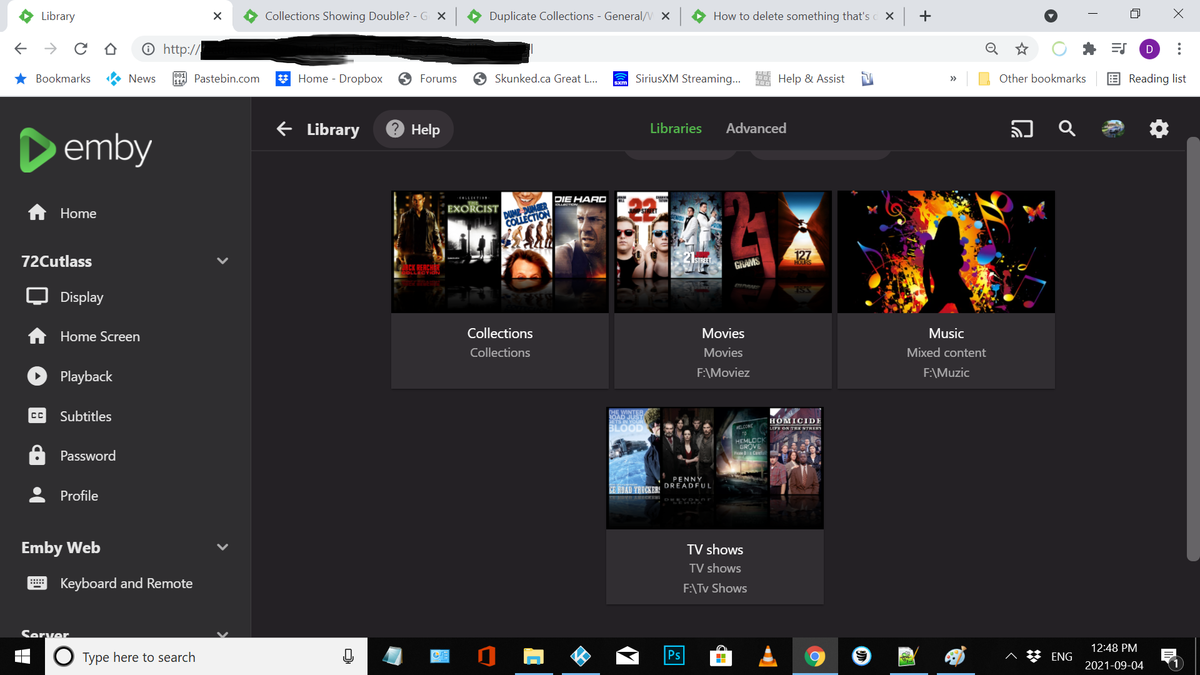Collapse the 72Cutlass sidebar section
This screenshot has width=1200, height=675.
coord(223,261)
